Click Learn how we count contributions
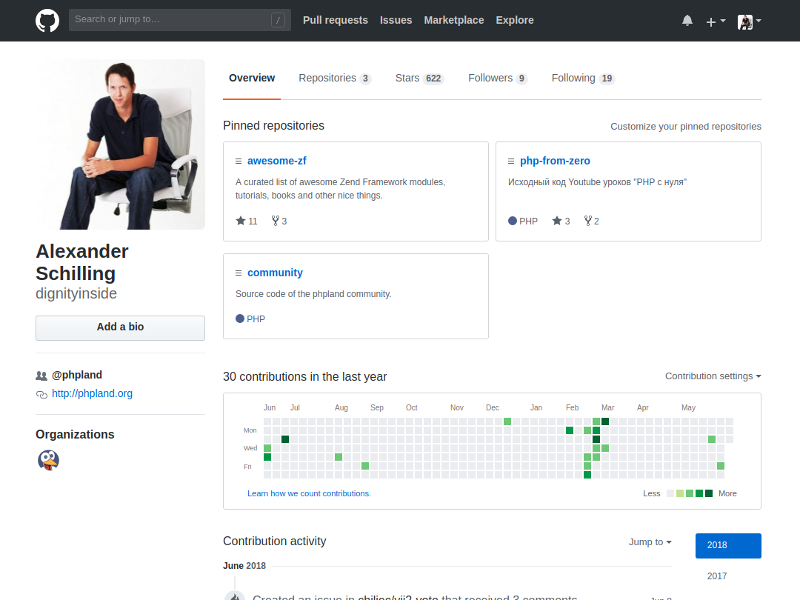The image size is (800, 600). (x=309, y=493)
